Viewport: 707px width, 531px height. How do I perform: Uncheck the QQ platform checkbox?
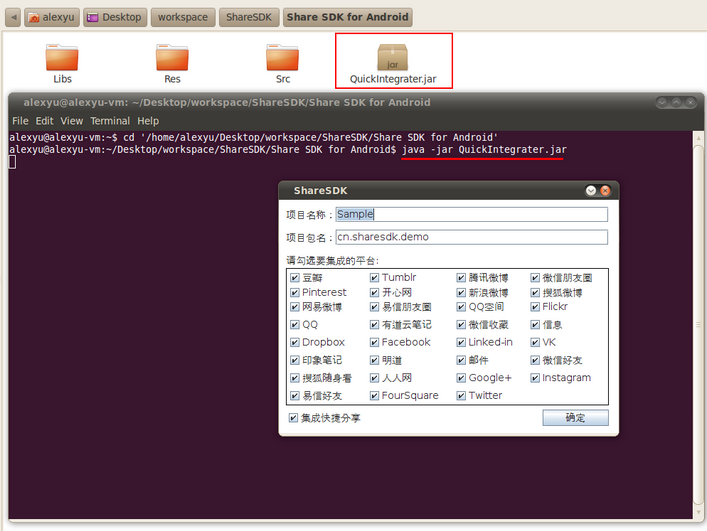pos(294,325)
